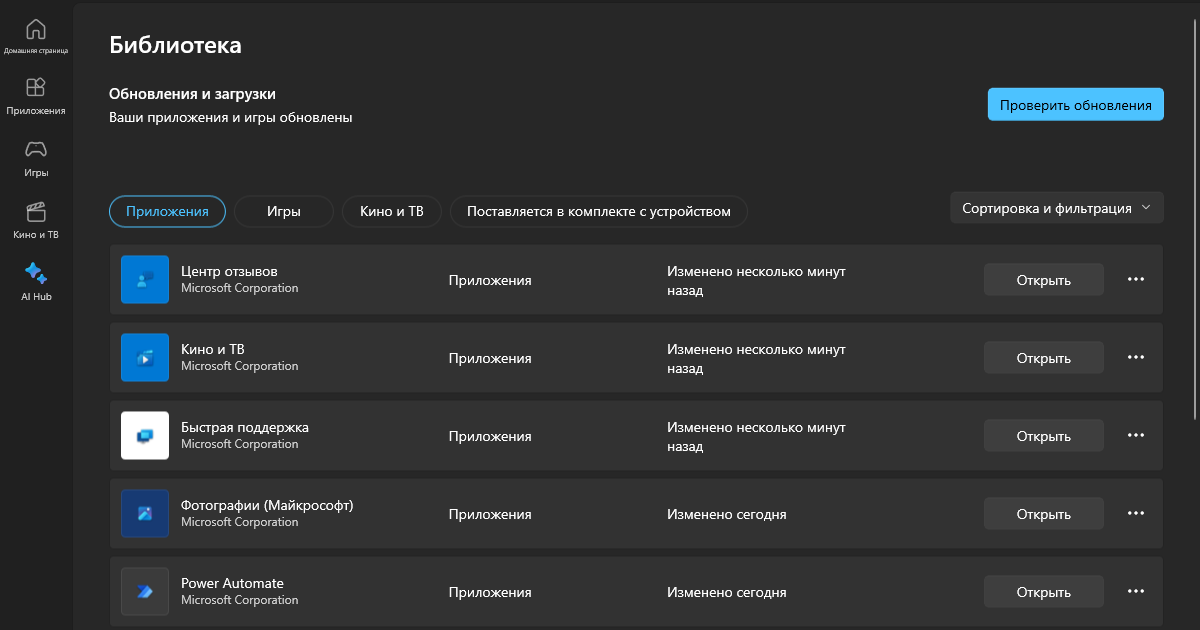
Task: Open Центр отзывов via its Открыть button
Action: pyautogui.click(x=1043, y=279)
